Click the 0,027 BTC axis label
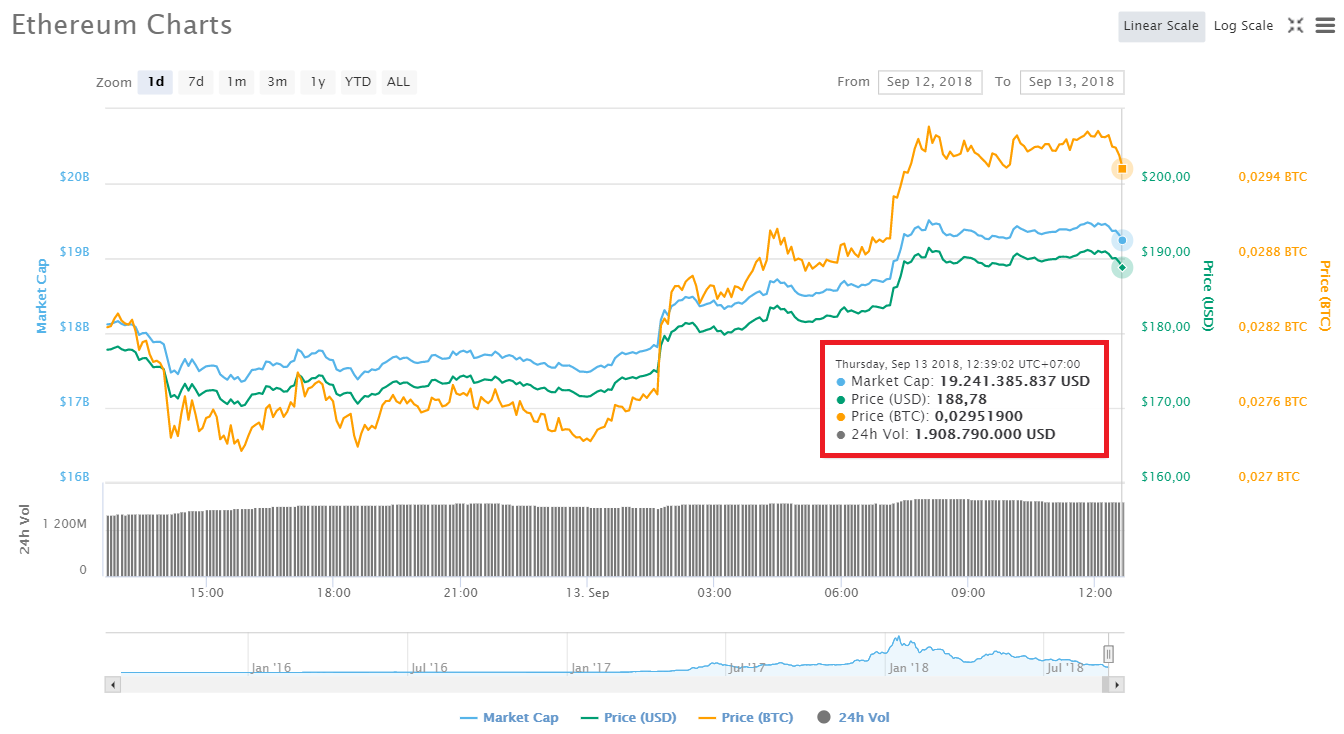 pyautogui.click(x=1269, y=477)
